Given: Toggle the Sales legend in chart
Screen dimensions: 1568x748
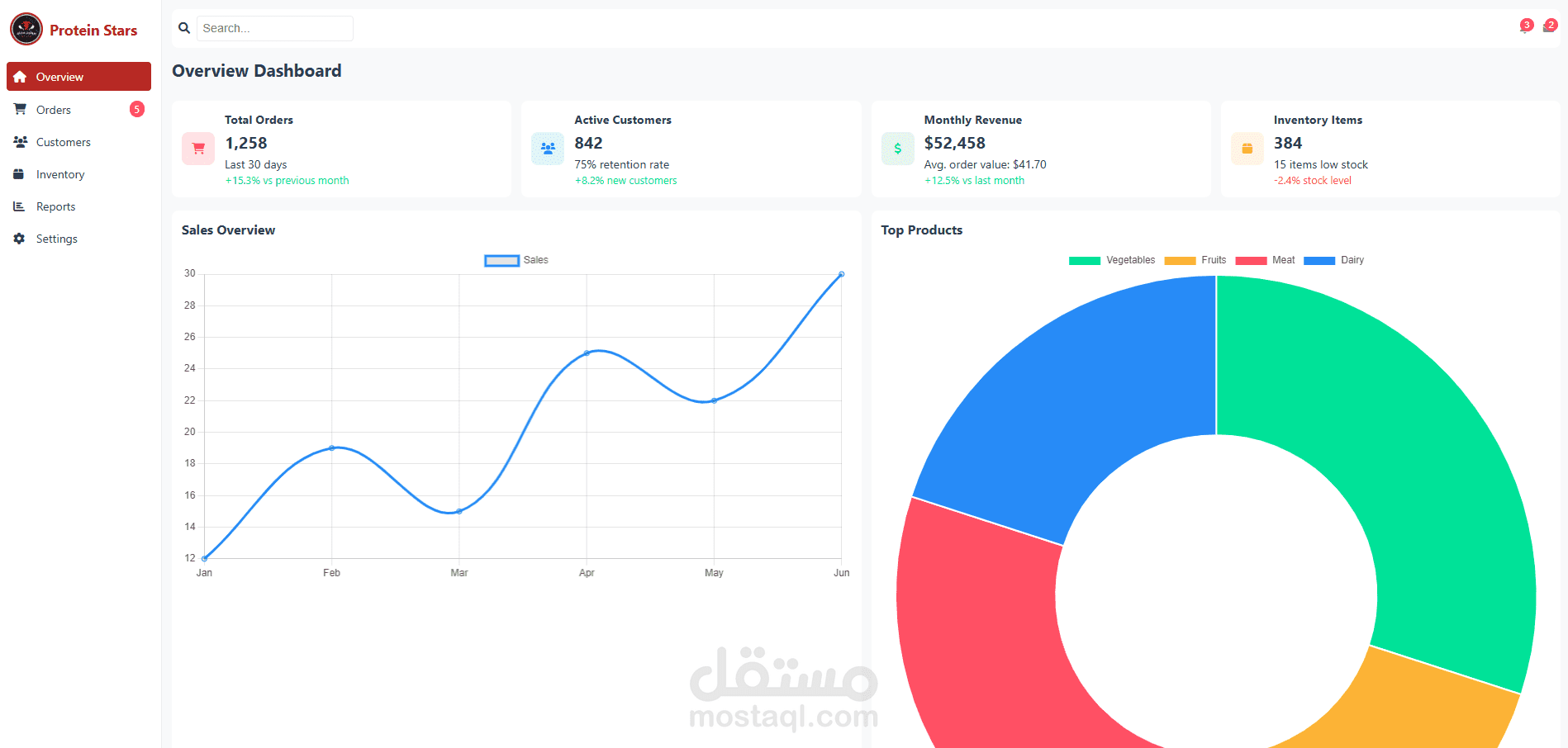Looking at the screenshot, I should [x=516, y=260].
